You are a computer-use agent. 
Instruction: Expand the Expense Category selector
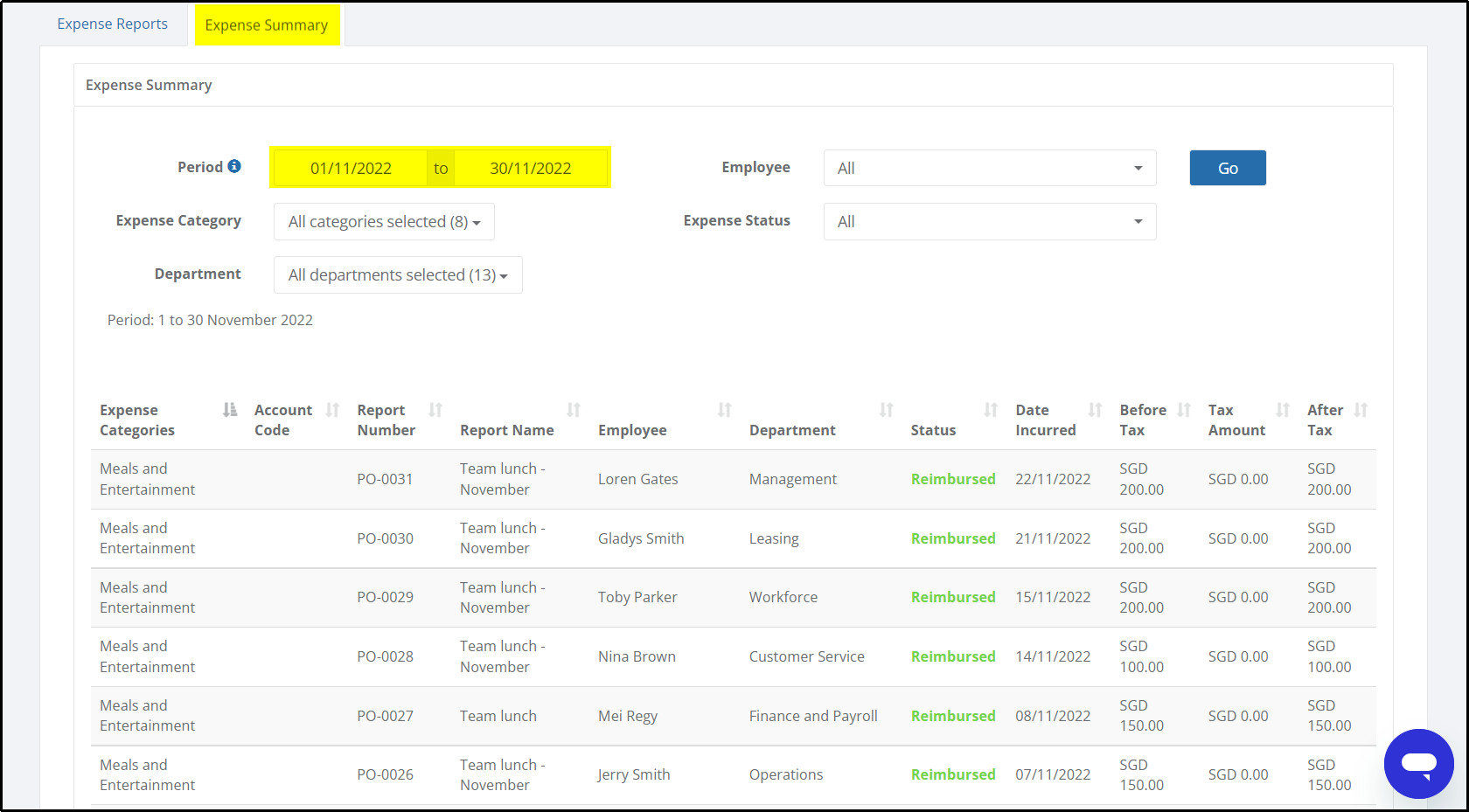tap(384, 221)
